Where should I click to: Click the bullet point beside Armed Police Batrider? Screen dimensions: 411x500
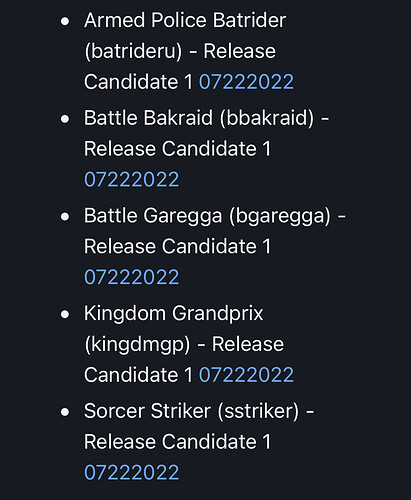[65, 22]
